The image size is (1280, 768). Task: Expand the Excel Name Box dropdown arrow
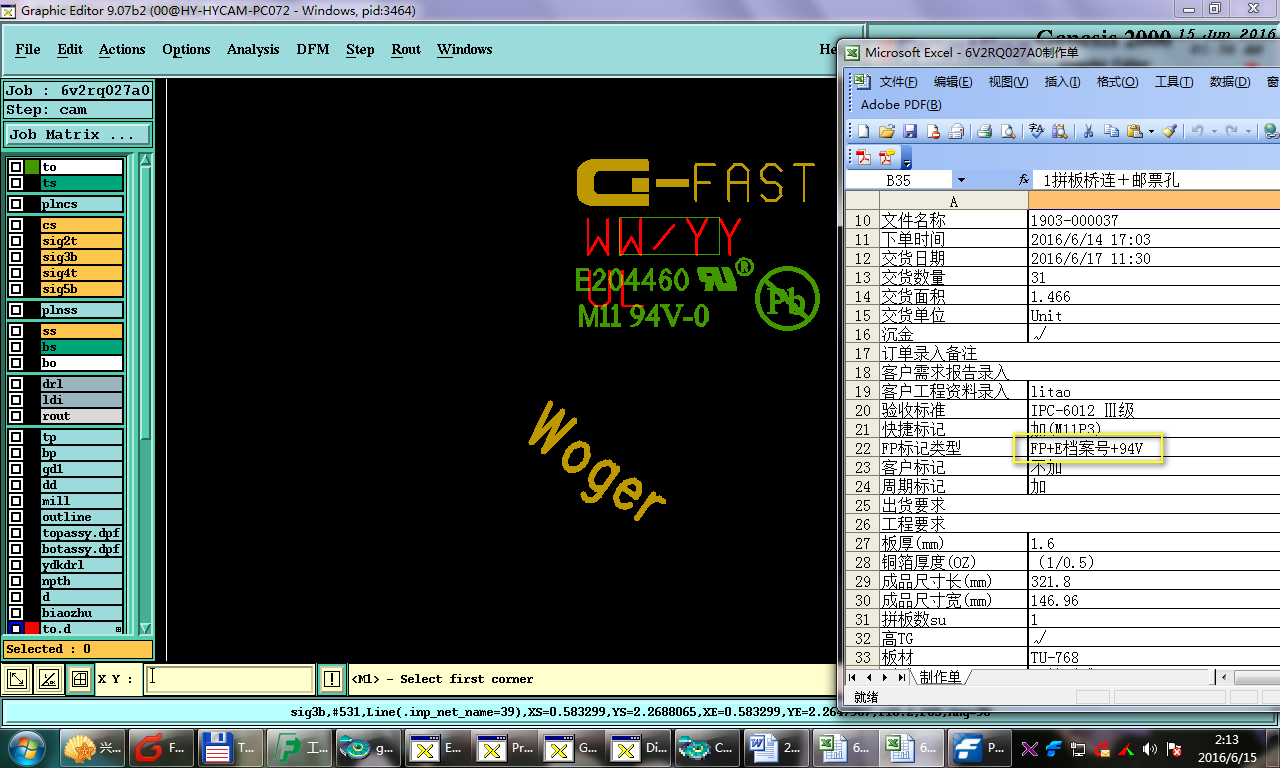point(961,180)
